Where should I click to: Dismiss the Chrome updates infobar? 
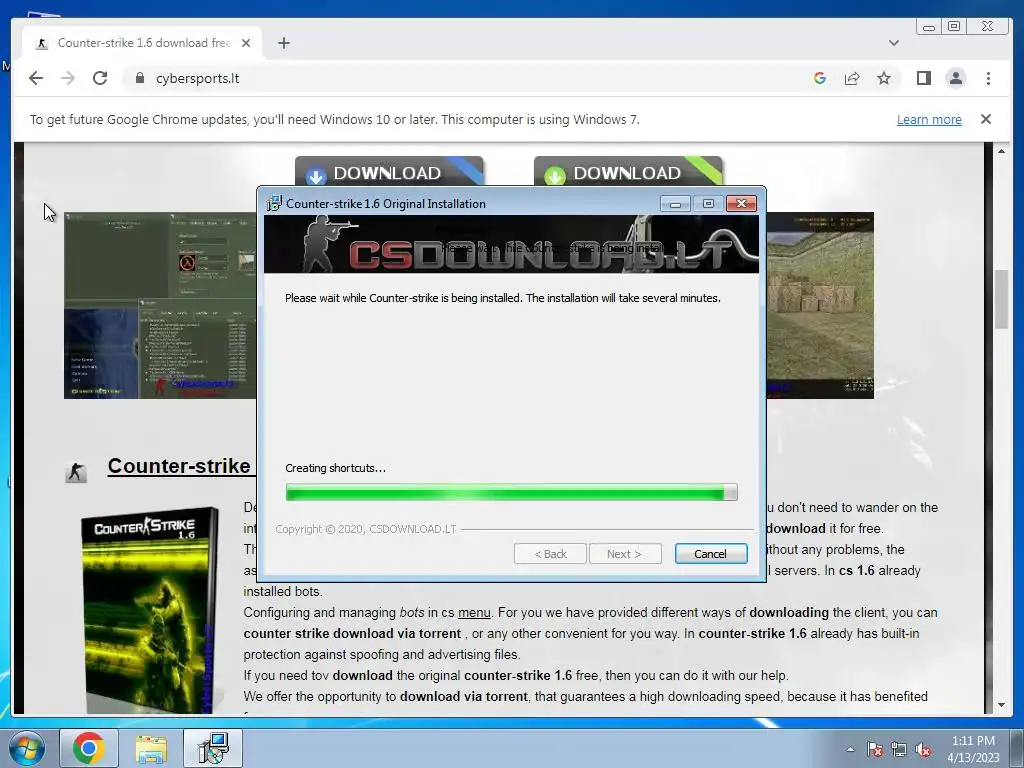coord(985,119)
